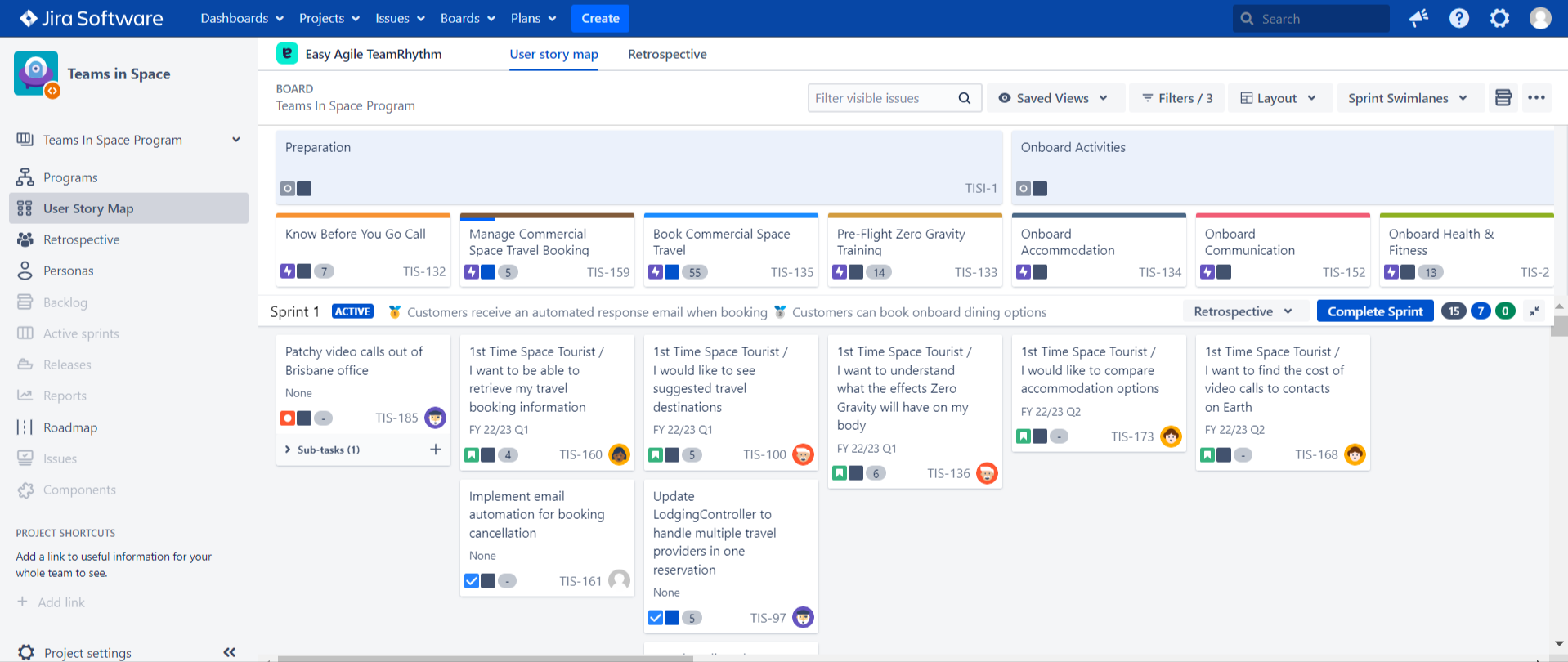Open the Plans dropdown menu

point(533,18)
